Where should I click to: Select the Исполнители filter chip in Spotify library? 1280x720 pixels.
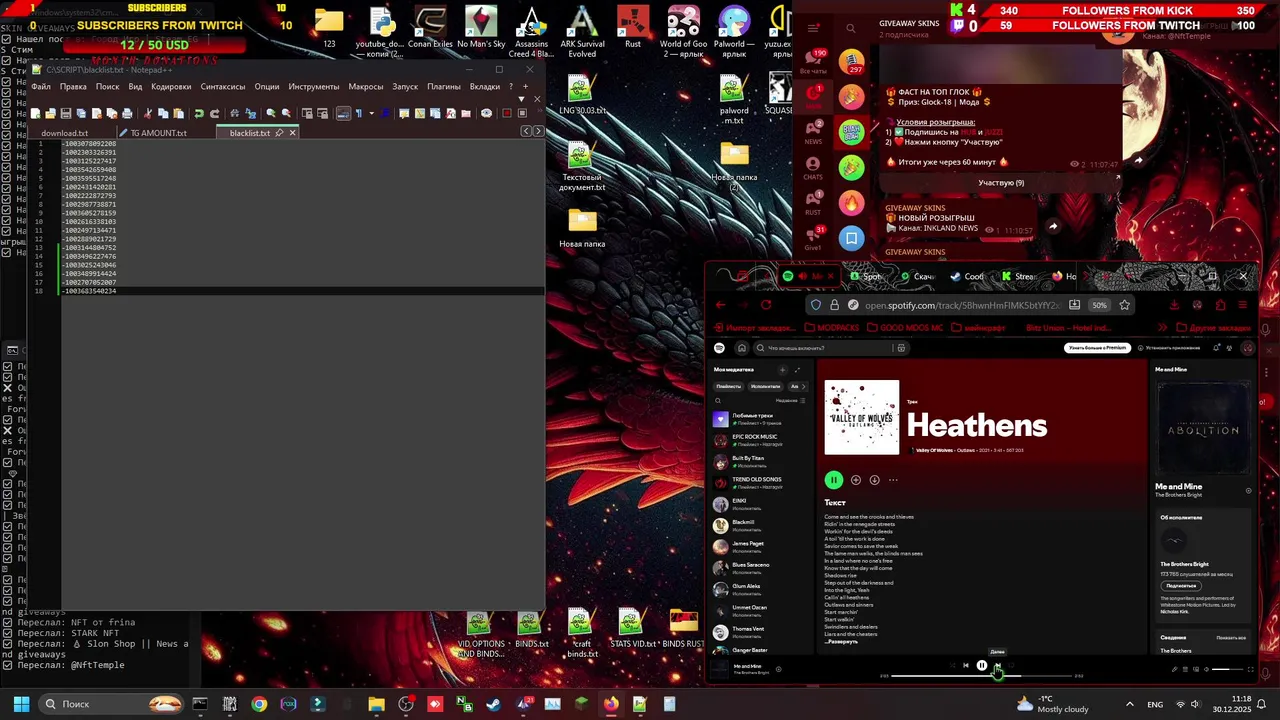click(x=765, y=386)
